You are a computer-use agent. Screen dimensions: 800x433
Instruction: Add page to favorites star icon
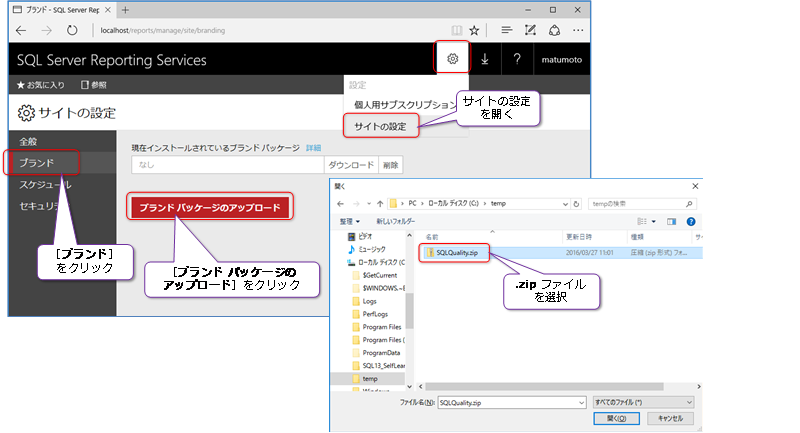tap(474, 31)
